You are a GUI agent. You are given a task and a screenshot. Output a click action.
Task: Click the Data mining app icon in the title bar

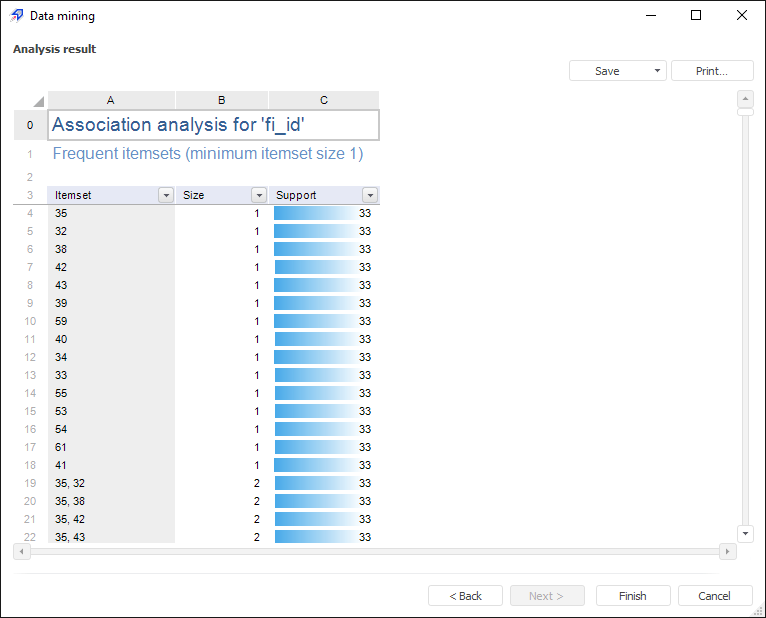point(16,16)
